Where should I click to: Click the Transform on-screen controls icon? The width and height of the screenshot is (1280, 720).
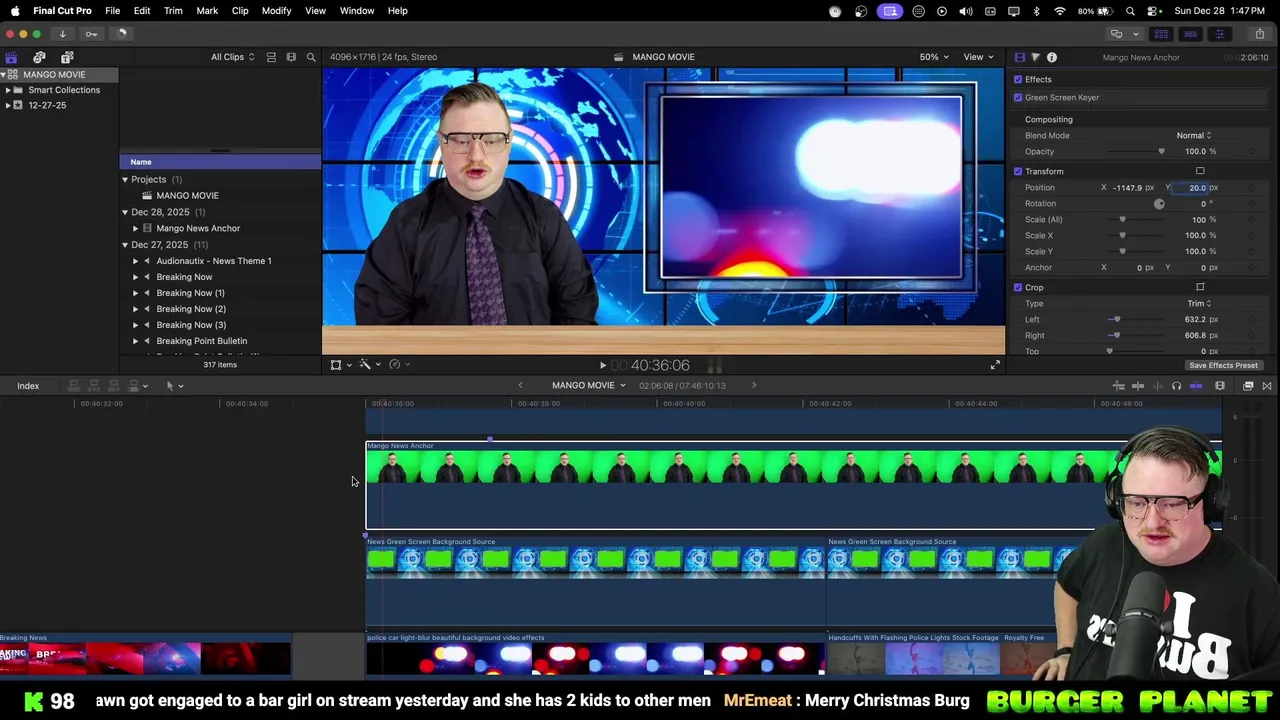(1200, 171)
